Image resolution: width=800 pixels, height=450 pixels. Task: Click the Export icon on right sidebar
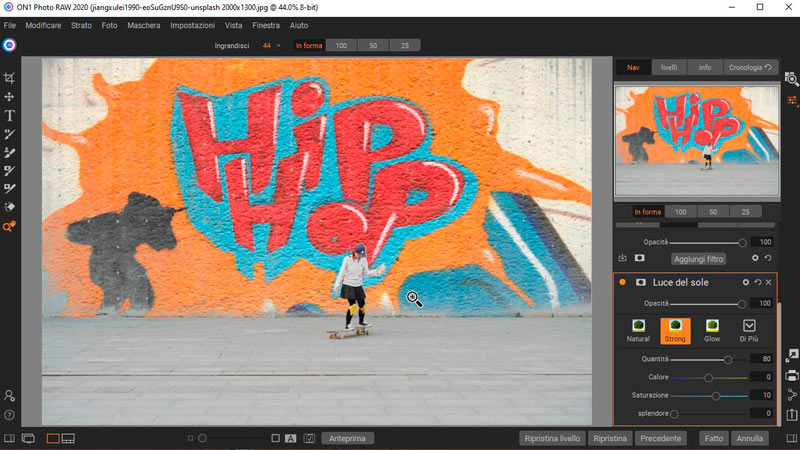792,414
